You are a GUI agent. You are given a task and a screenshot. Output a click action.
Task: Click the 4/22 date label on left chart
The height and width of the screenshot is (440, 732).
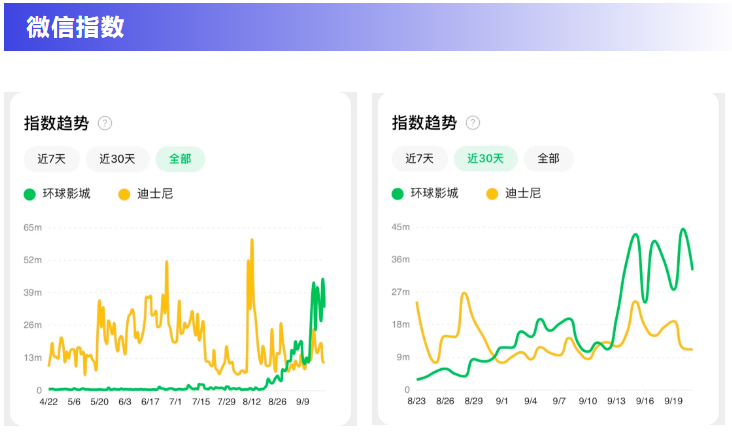[48, 402]
